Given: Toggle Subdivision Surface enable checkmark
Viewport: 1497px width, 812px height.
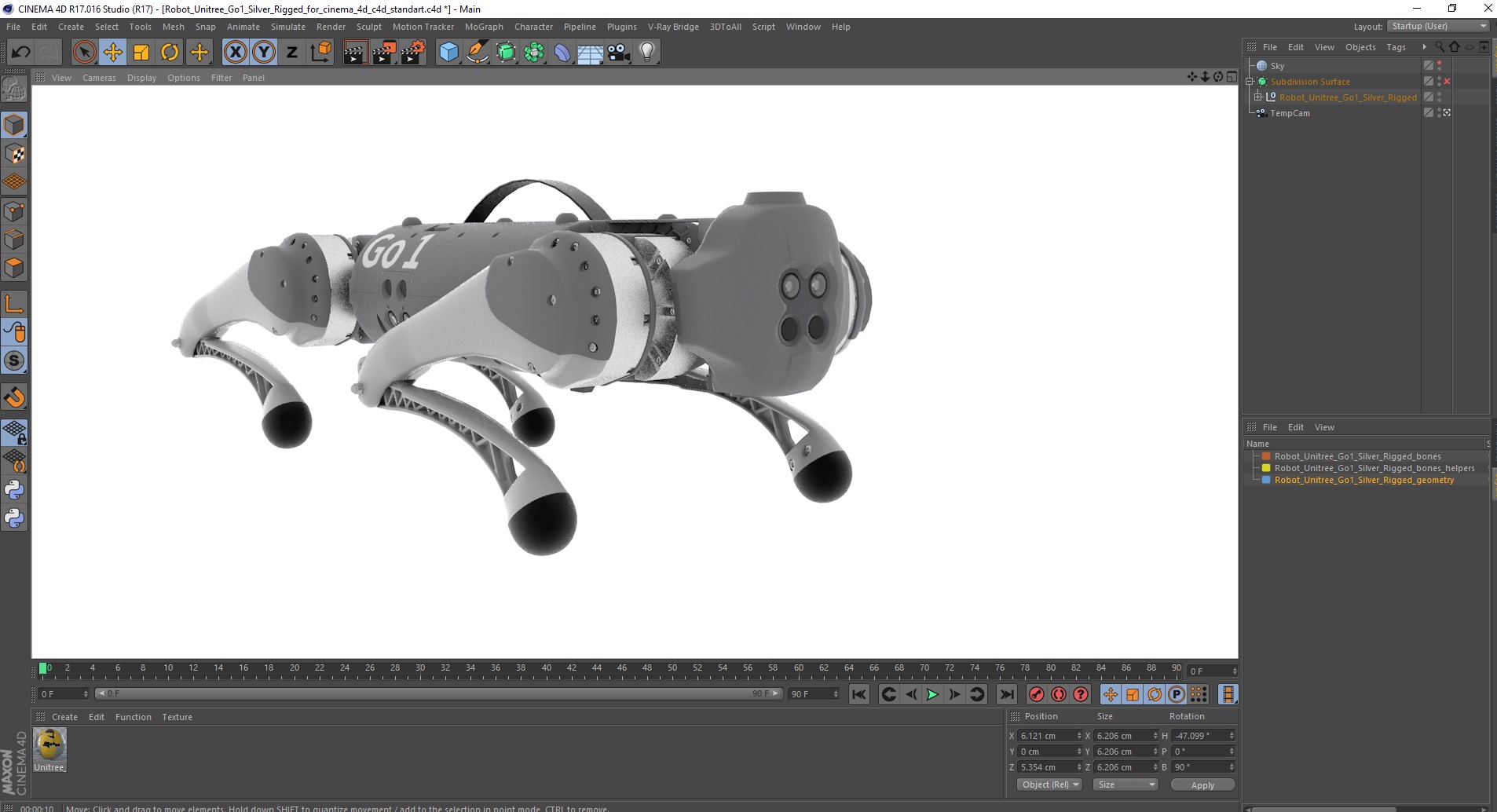Looking at the screenshot, I should (1447, 82).
